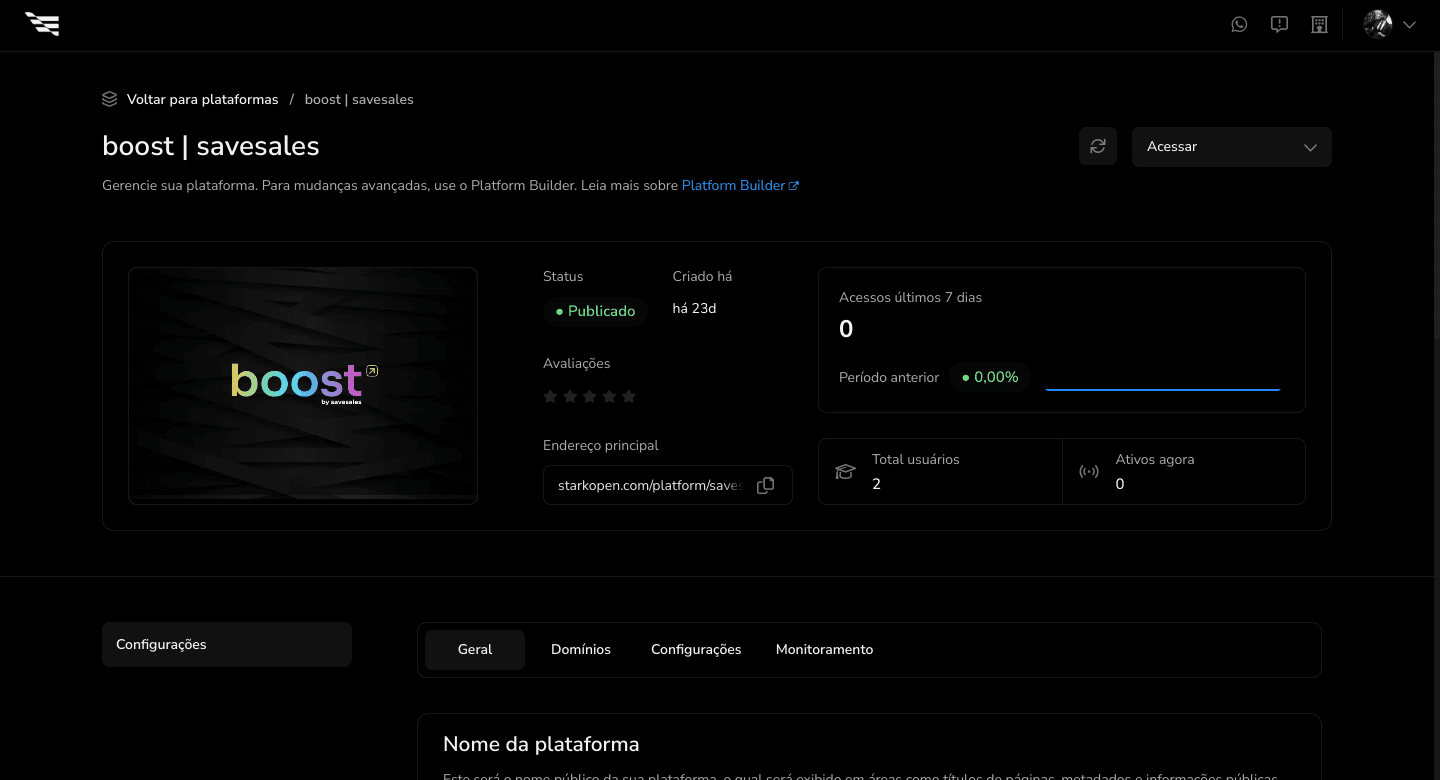The height and width of the screenshot is (780, 1440).
Task: Click the platforms layers icon
Action: [x=110, y=99]
